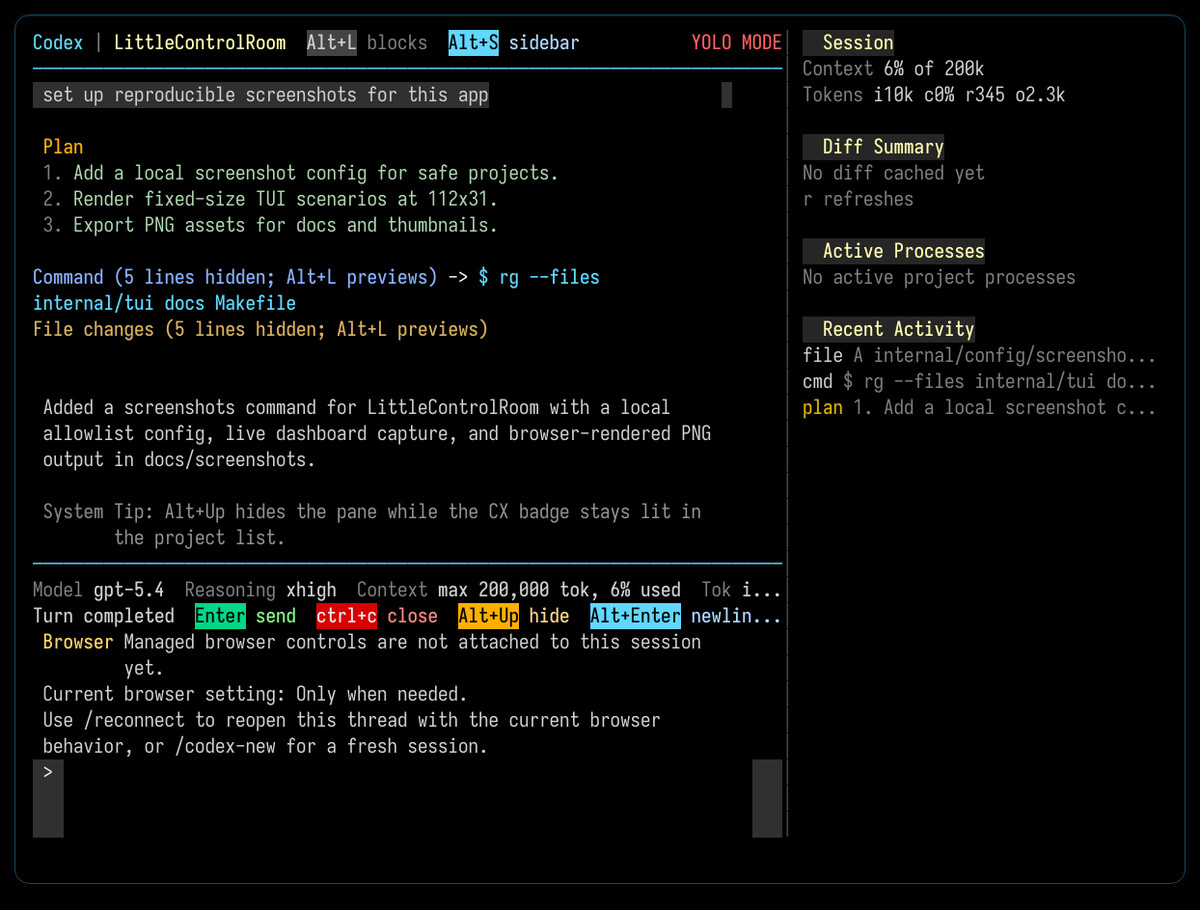Click the Reasoning xhigh status entry
The width and height of the screenshot is (1200, 910).
point(260,589)
